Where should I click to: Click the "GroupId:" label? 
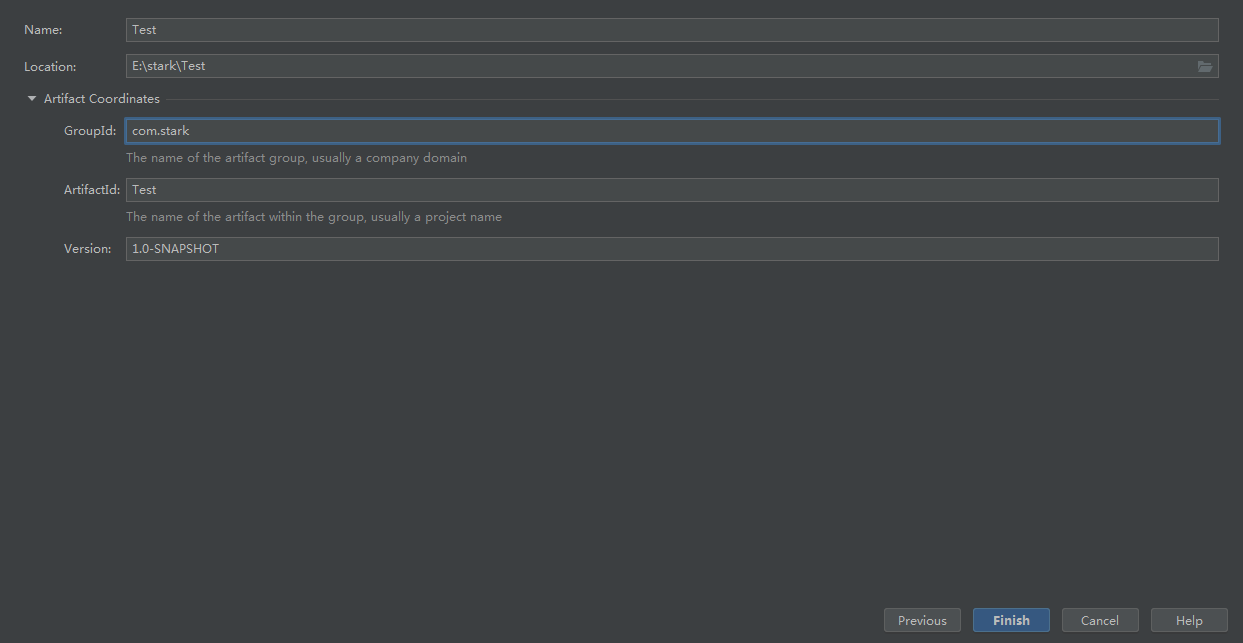pos(90,131)
